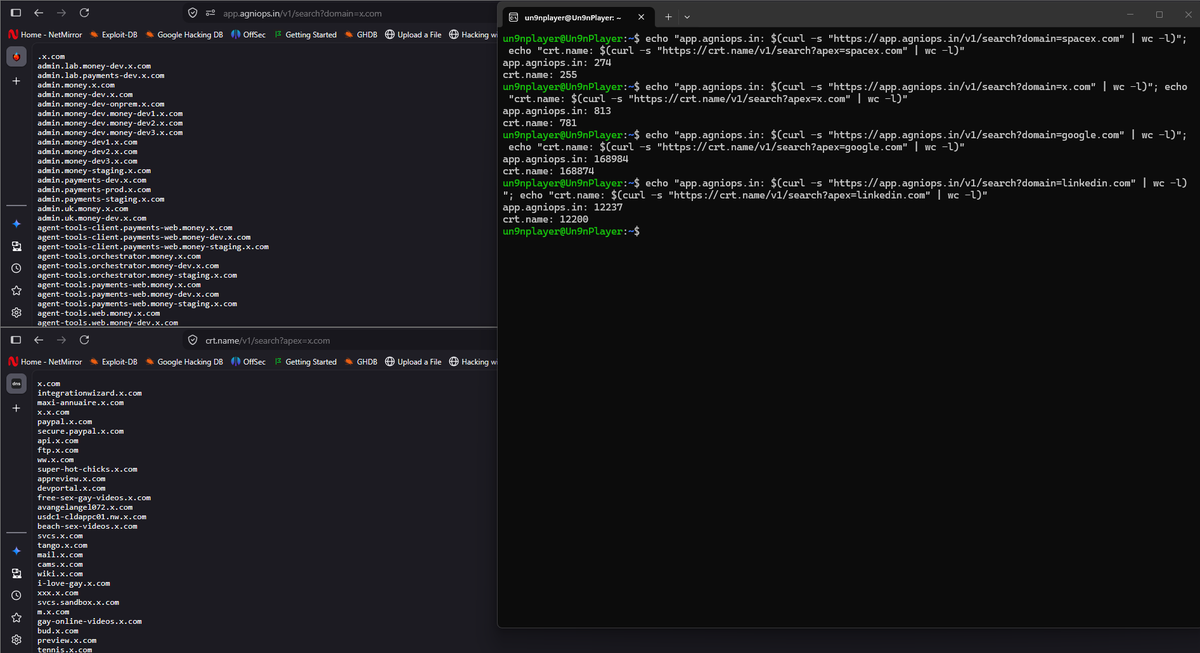This screenshot has height=653, width=1200.
Task: Open OffSec bookmark in agniops window
Action: coord(248,34)
